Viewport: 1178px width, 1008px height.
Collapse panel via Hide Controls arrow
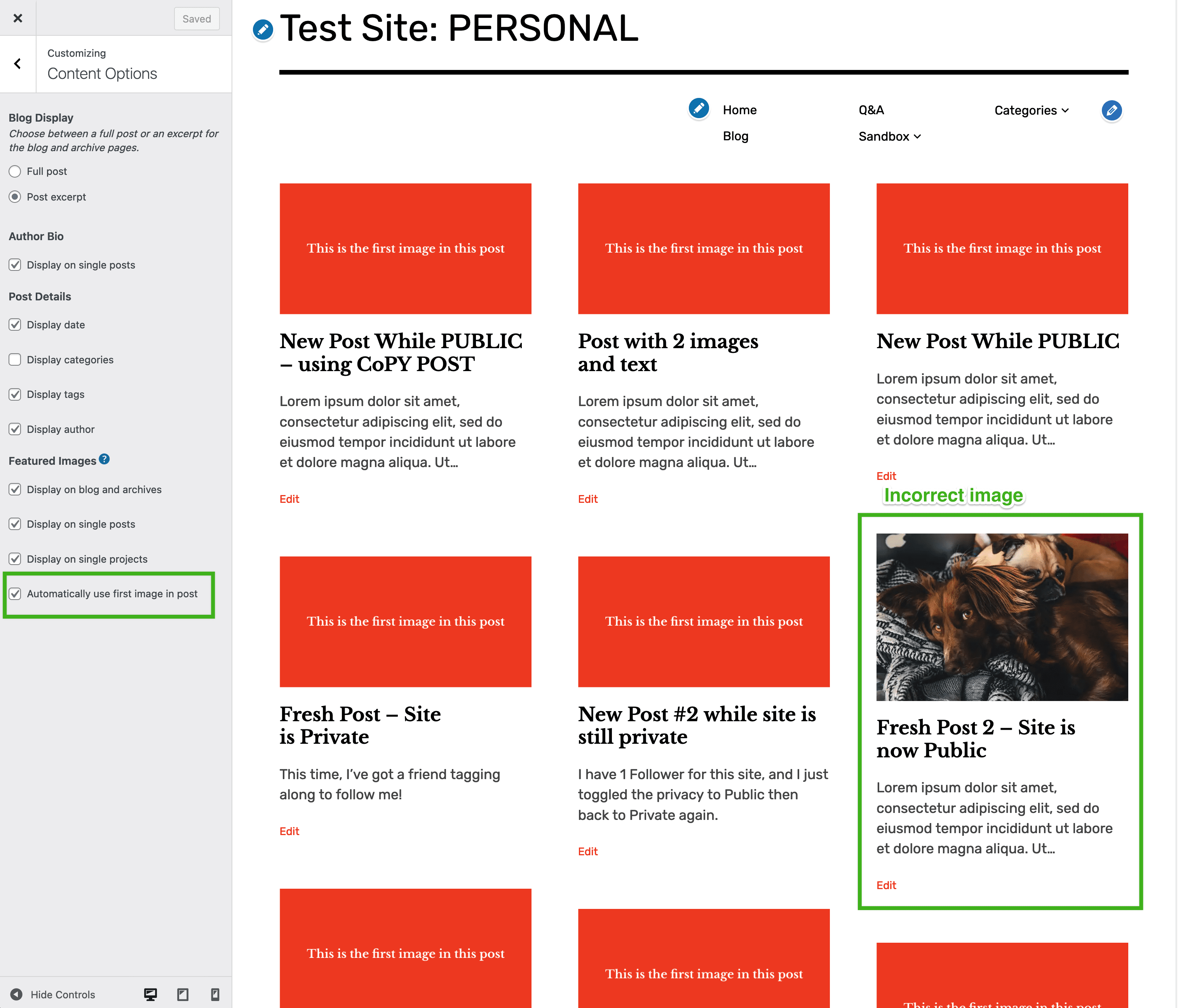(x=16, y=994)
